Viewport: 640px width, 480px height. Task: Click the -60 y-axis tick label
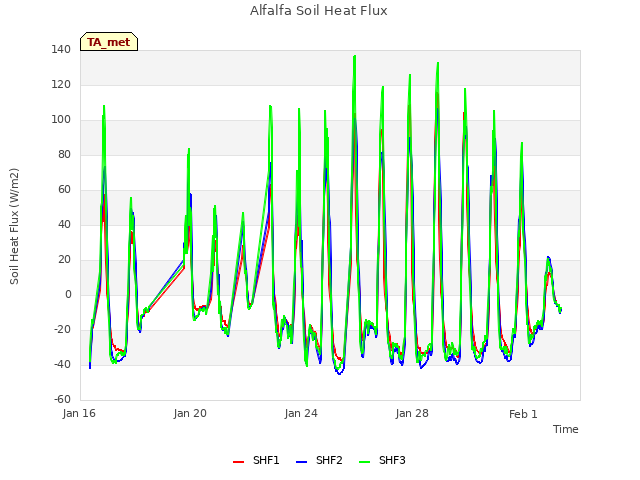point(62,399)
